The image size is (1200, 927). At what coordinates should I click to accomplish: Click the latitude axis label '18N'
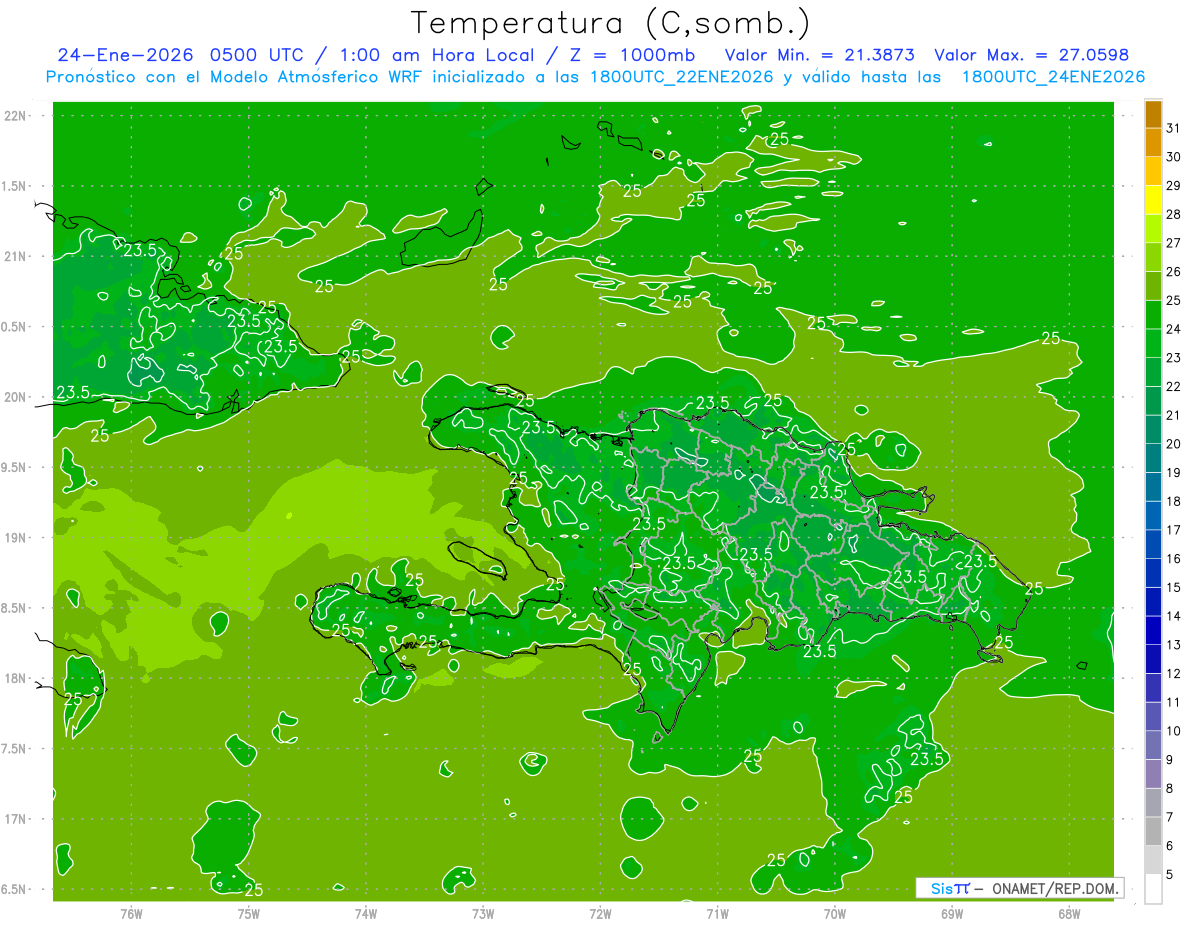tap(15, 679)
